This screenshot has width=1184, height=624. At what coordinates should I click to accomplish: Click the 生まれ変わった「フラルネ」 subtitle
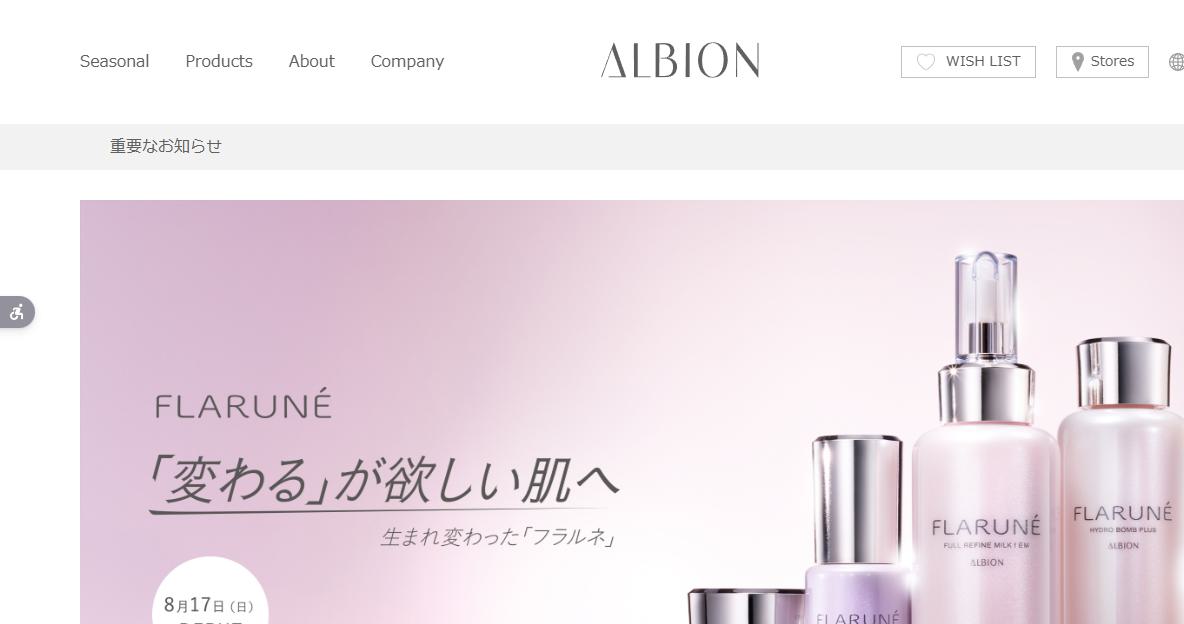[498, 537]
